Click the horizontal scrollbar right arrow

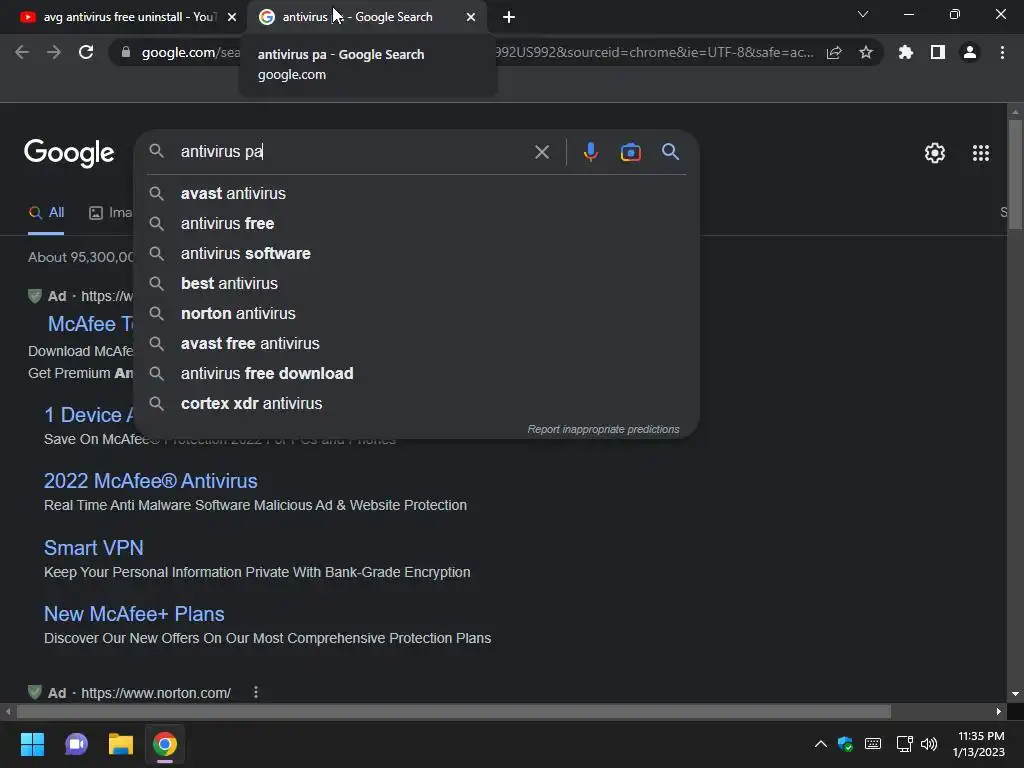click(x=999, y=711)
